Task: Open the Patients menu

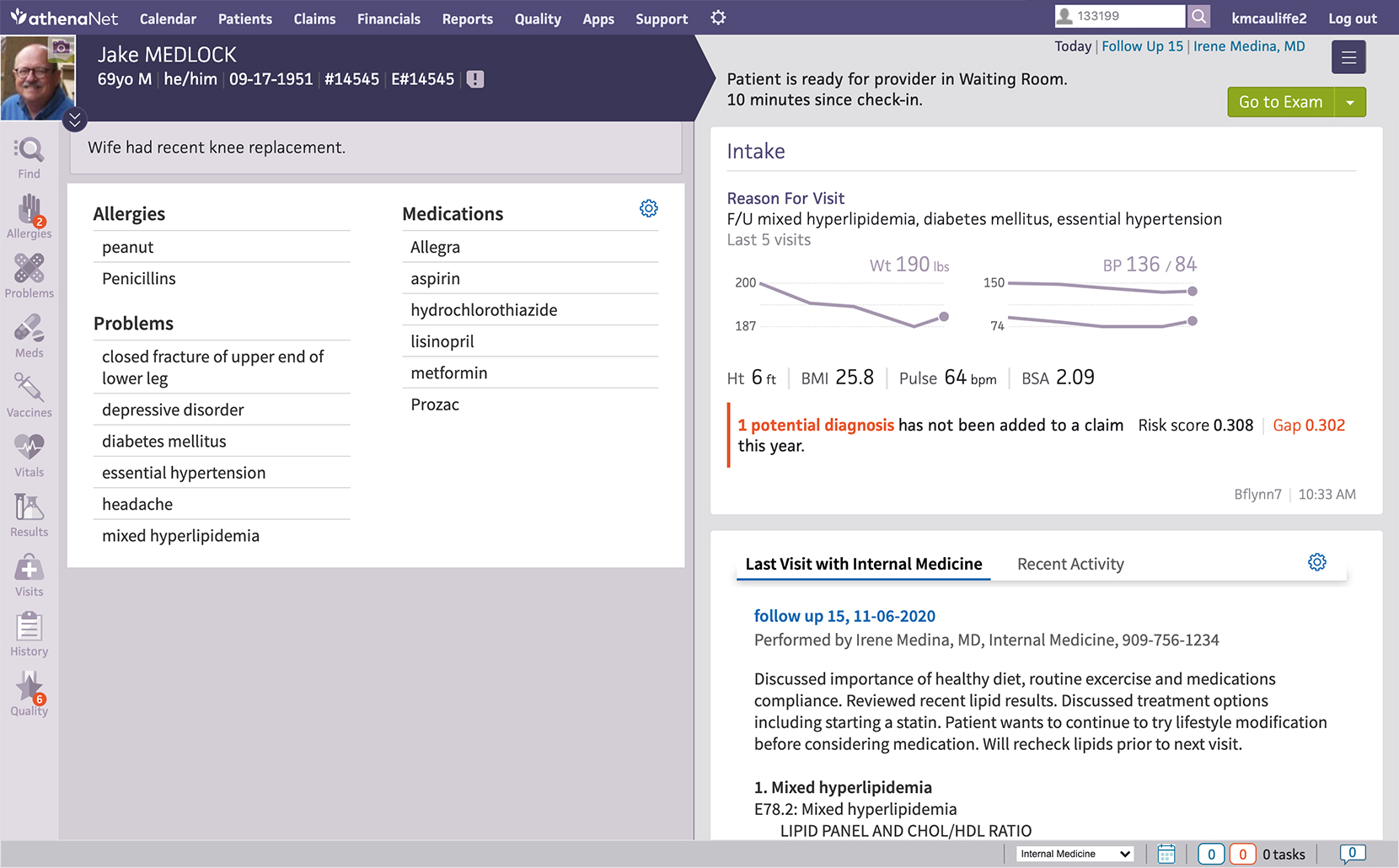Action: pyautogui.click(x=245, y=19)
